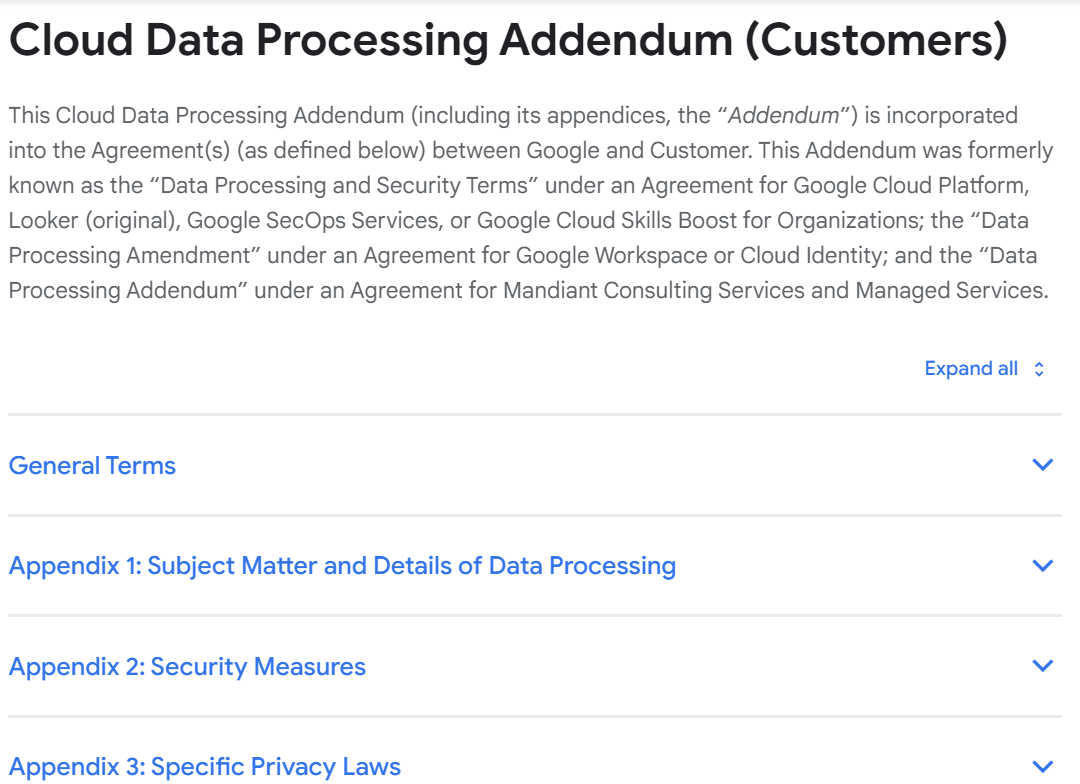Click the chevron beside Appendix 3
Screen dimensions: 1080x784
1041,766
